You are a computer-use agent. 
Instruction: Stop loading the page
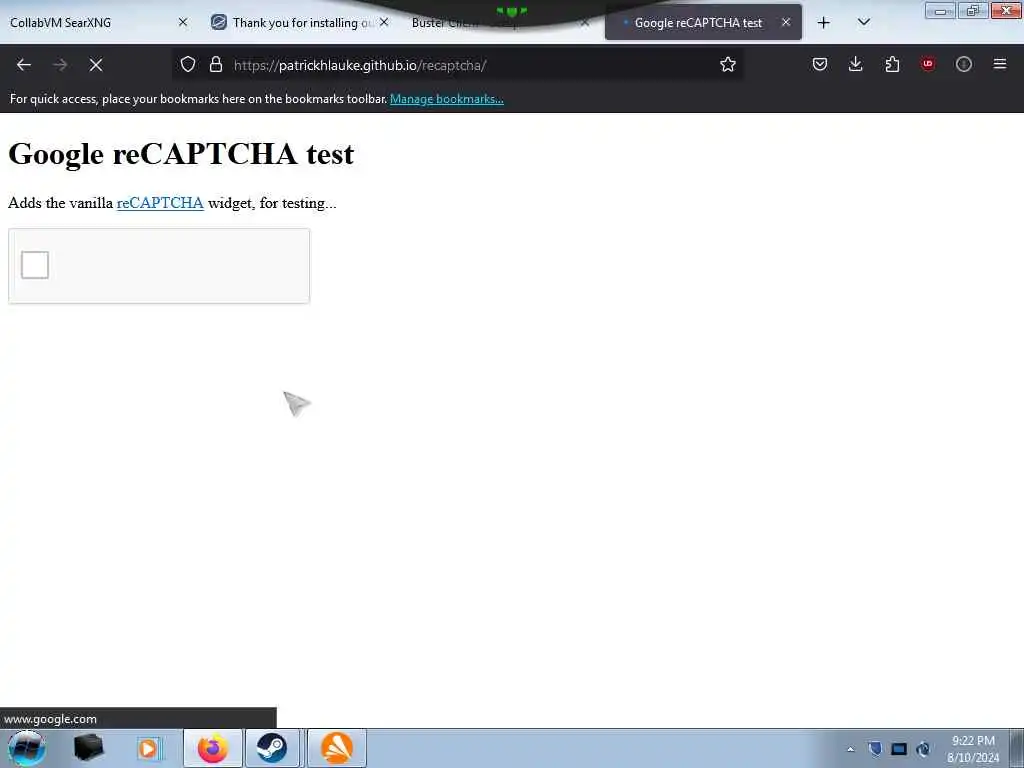coord(96,65)
